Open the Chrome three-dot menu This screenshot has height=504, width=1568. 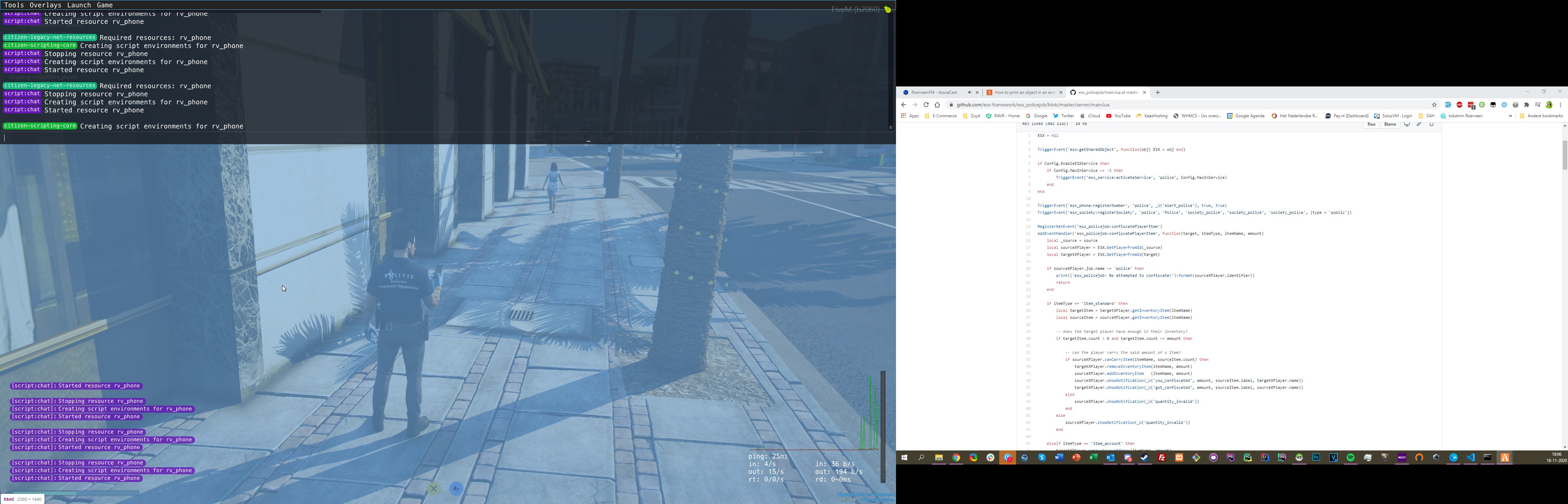point(1560,105)
